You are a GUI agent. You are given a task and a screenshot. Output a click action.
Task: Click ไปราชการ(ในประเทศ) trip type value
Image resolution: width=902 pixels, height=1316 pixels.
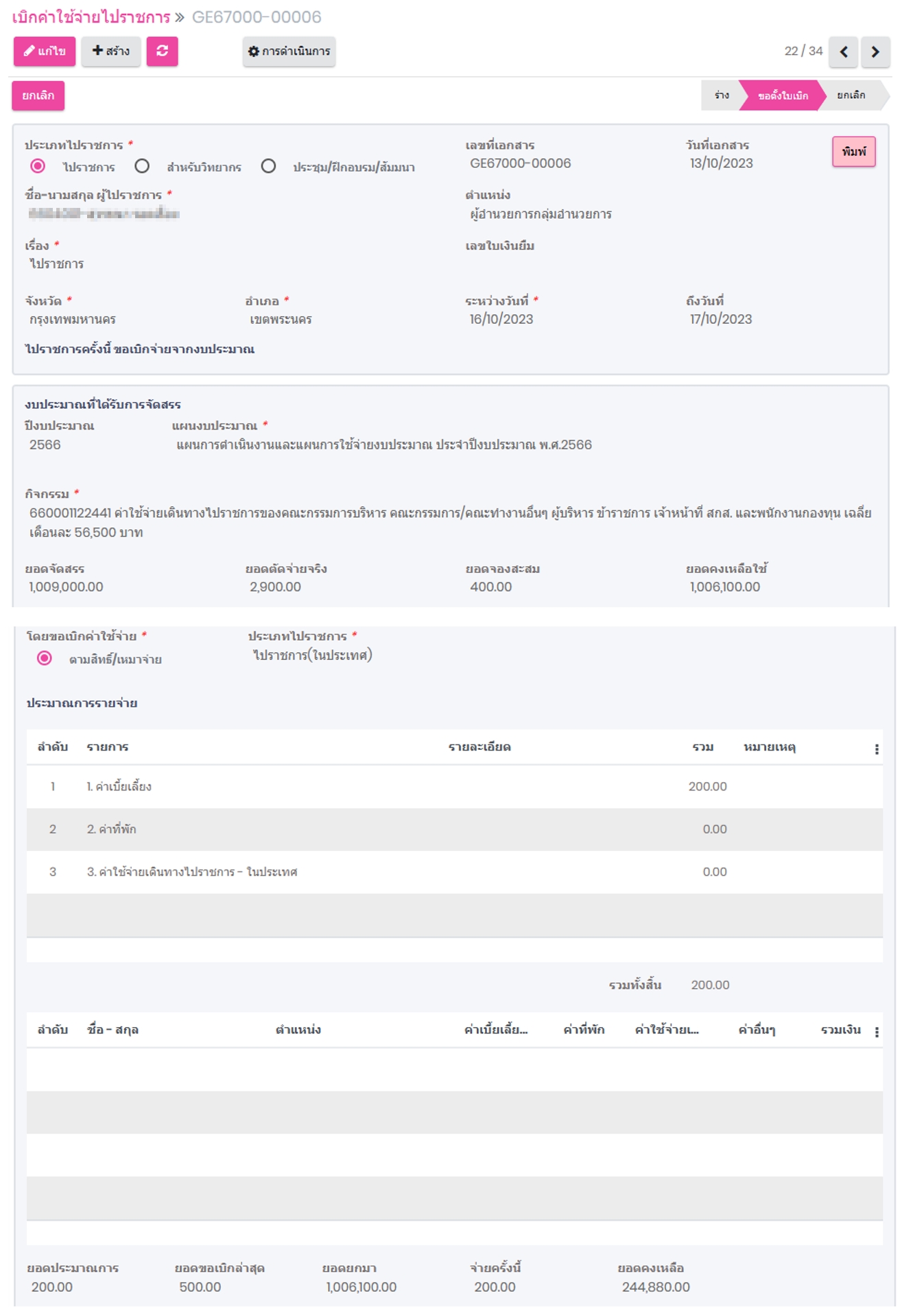click(x=313, y=655)
